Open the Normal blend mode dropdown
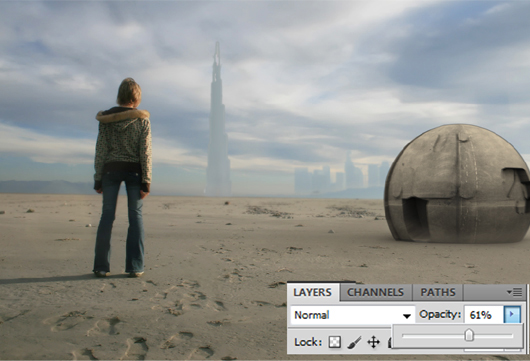Viewport: 530px width, 361px height. (353, 315)
